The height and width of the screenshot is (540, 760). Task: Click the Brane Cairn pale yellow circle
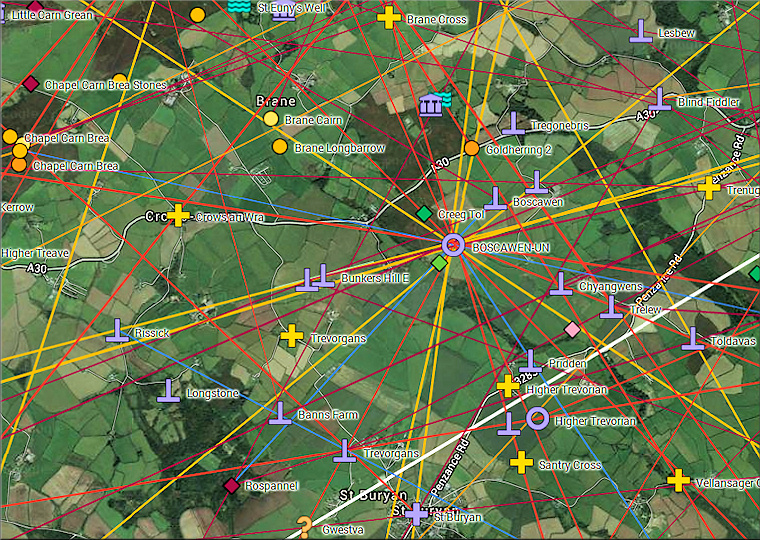click(271, 119)
